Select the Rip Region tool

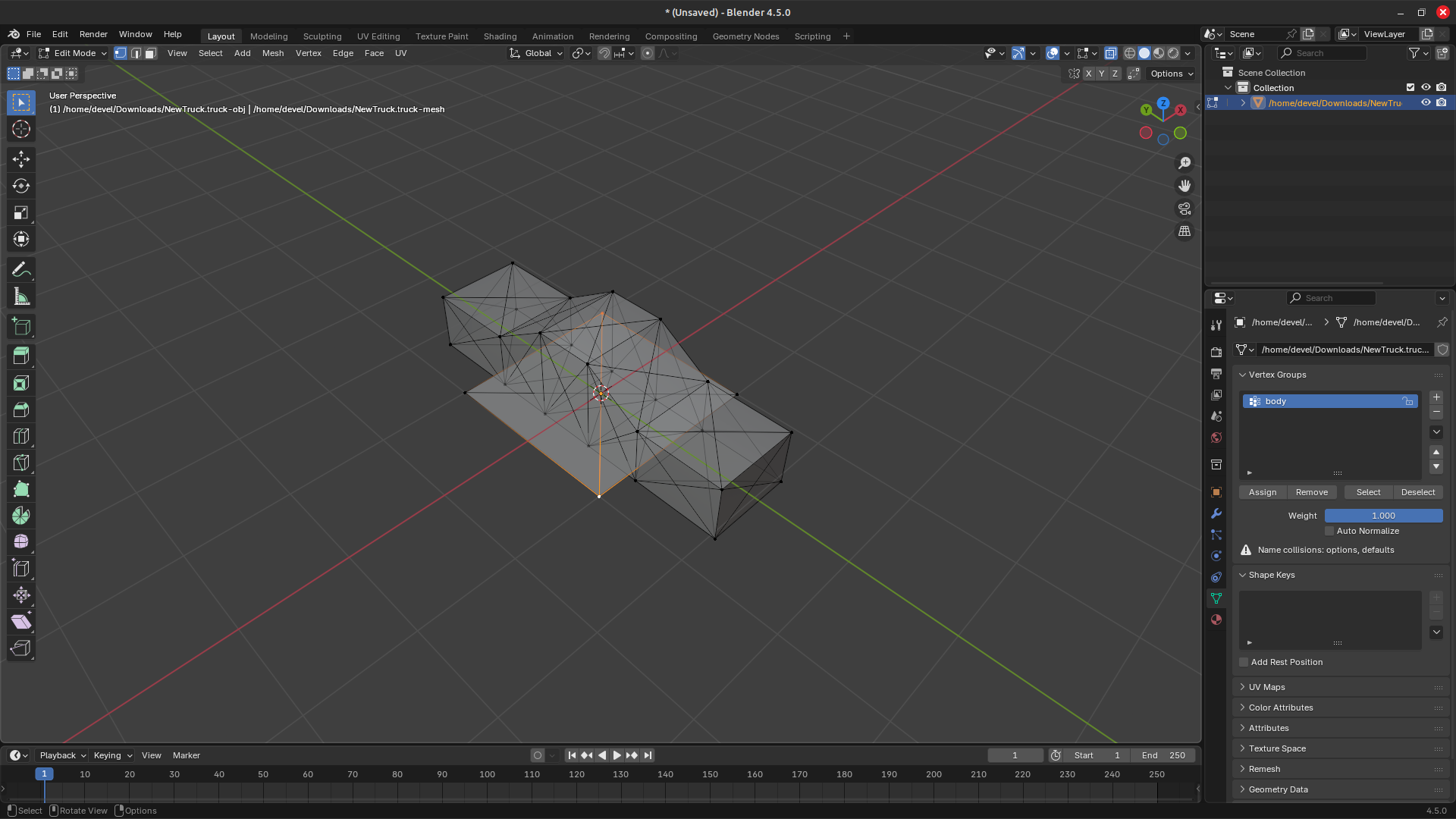click(x=21, y=648)
